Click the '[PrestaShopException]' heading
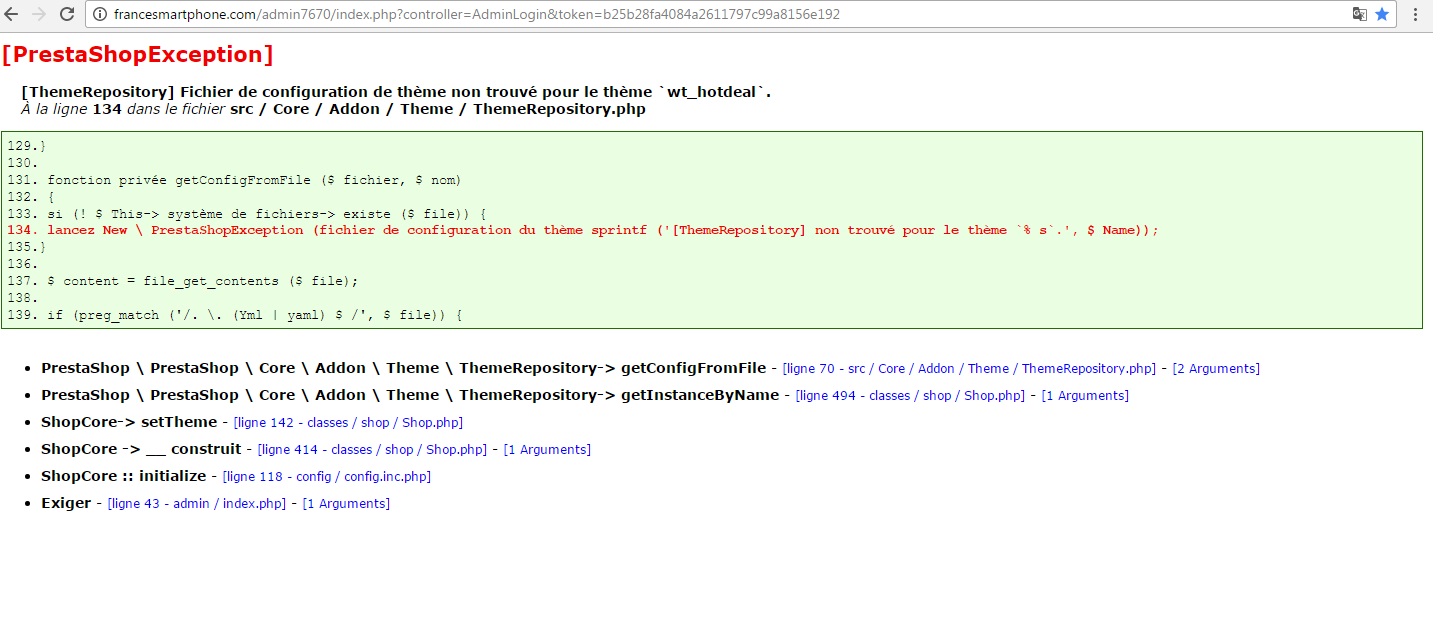 point(137,54)
